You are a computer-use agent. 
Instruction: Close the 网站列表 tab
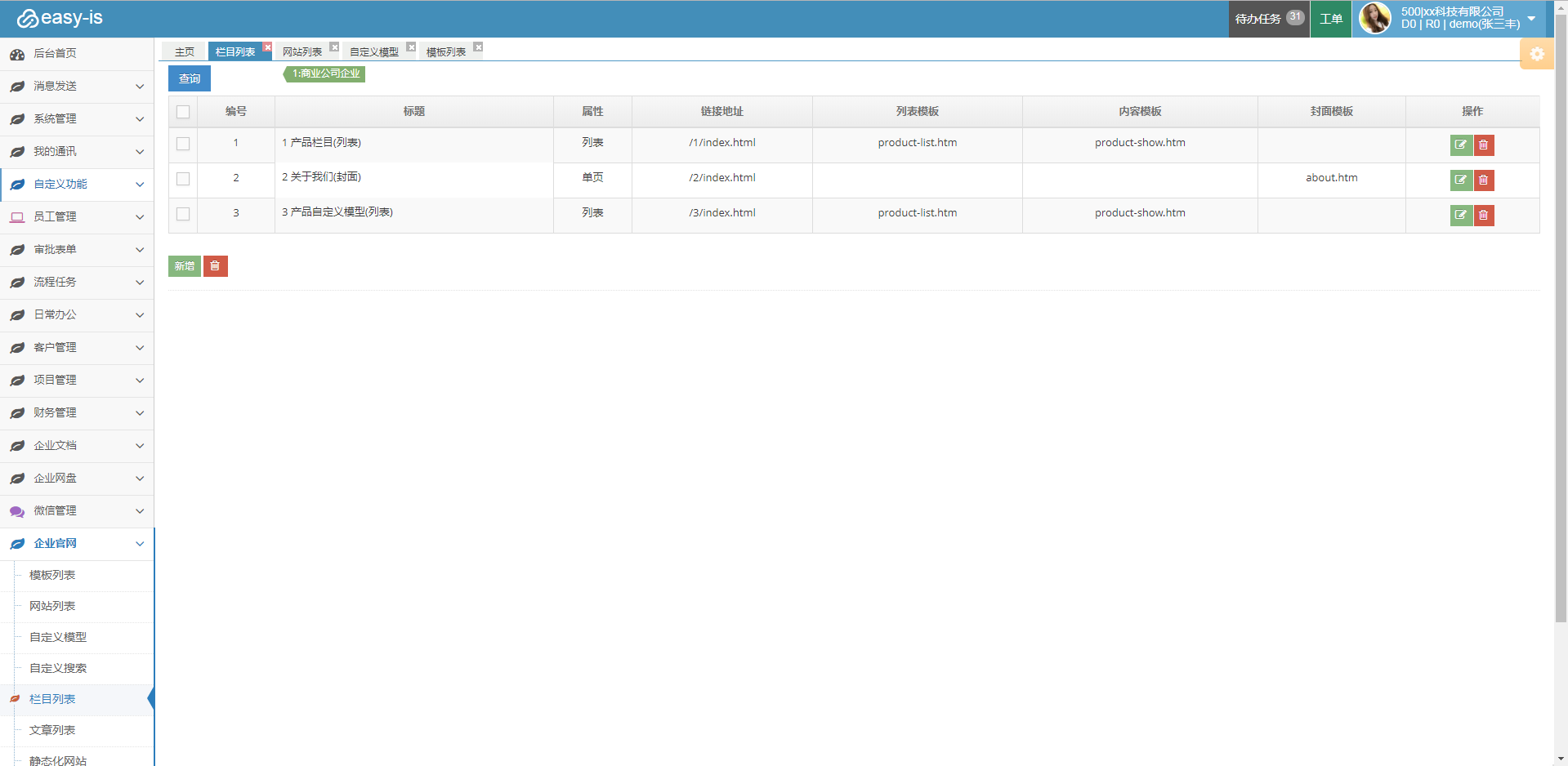click(x=334, y=47)
